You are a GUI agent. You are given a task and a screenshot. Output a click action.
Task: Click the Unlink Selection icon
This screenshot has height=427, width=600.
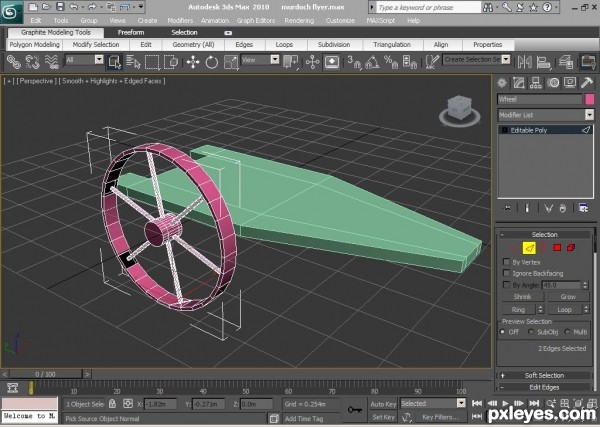33,62
